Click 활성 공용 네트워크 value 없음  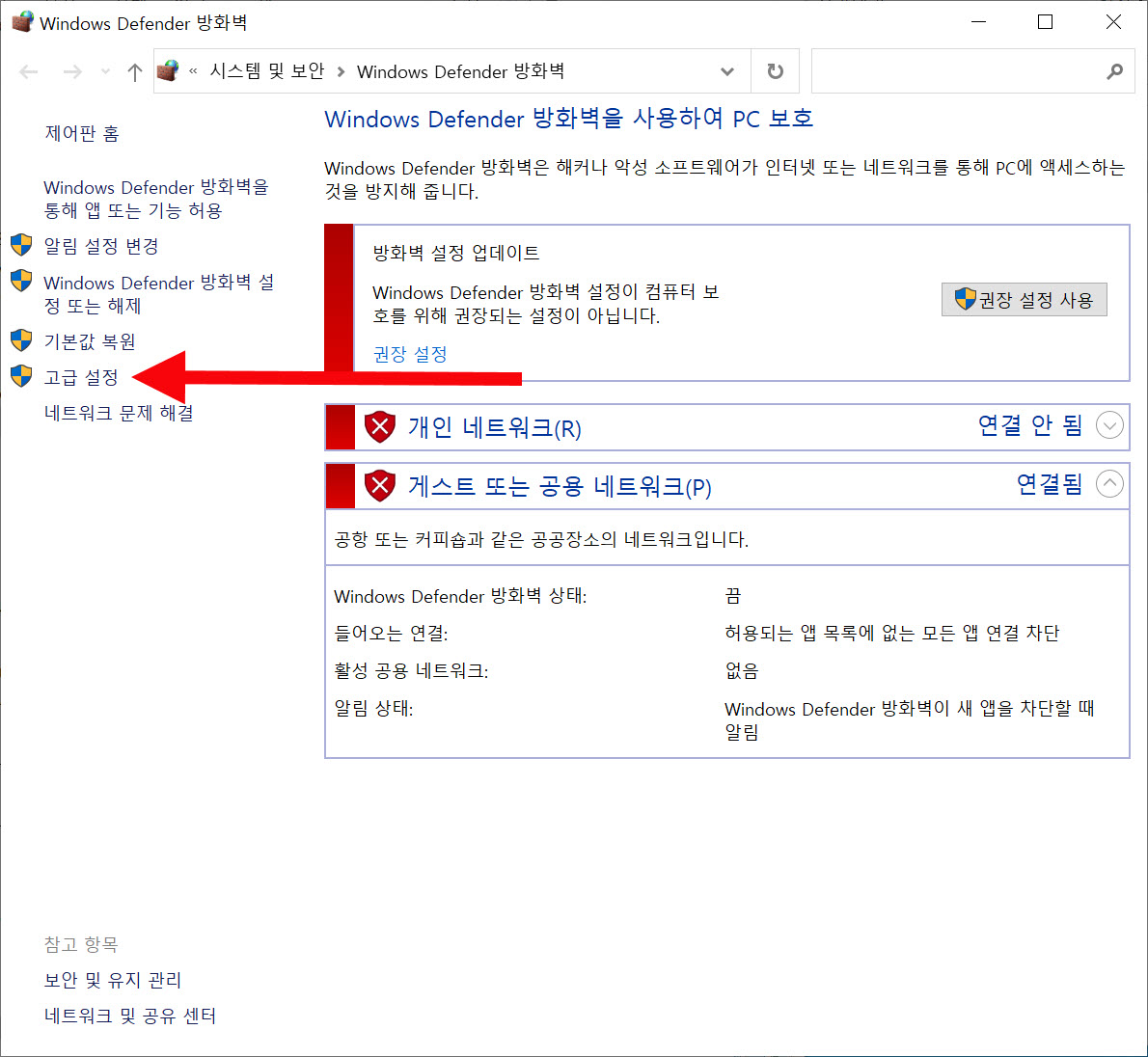tap(742, 670)
